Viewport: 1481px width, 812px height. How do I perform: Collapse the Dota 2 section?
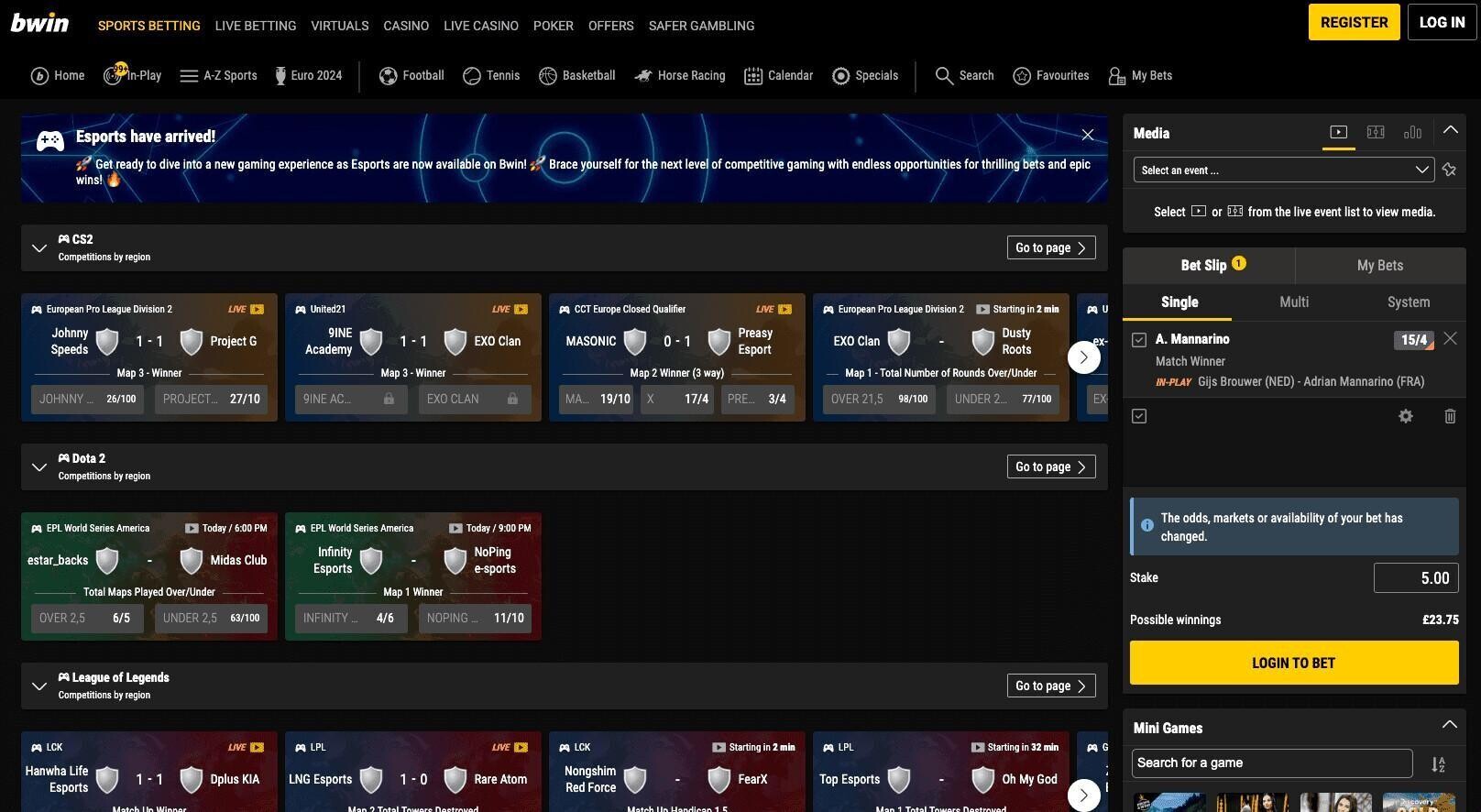tap(39, 466)
